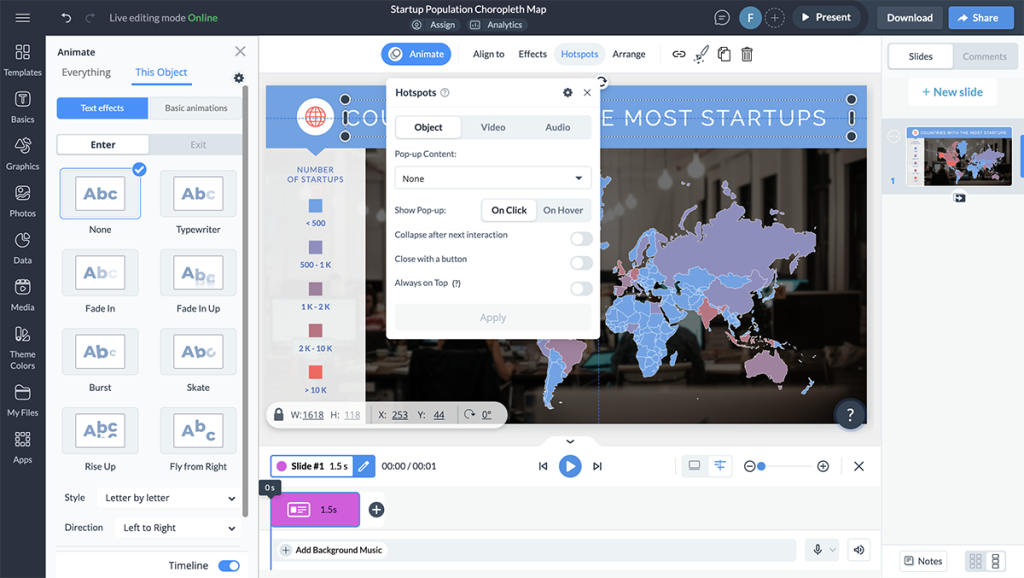Image resolution: width=1024 pixels, height=578 pixels.
Task: Turn off the Timeline toggle
Action: pos(229,566)
